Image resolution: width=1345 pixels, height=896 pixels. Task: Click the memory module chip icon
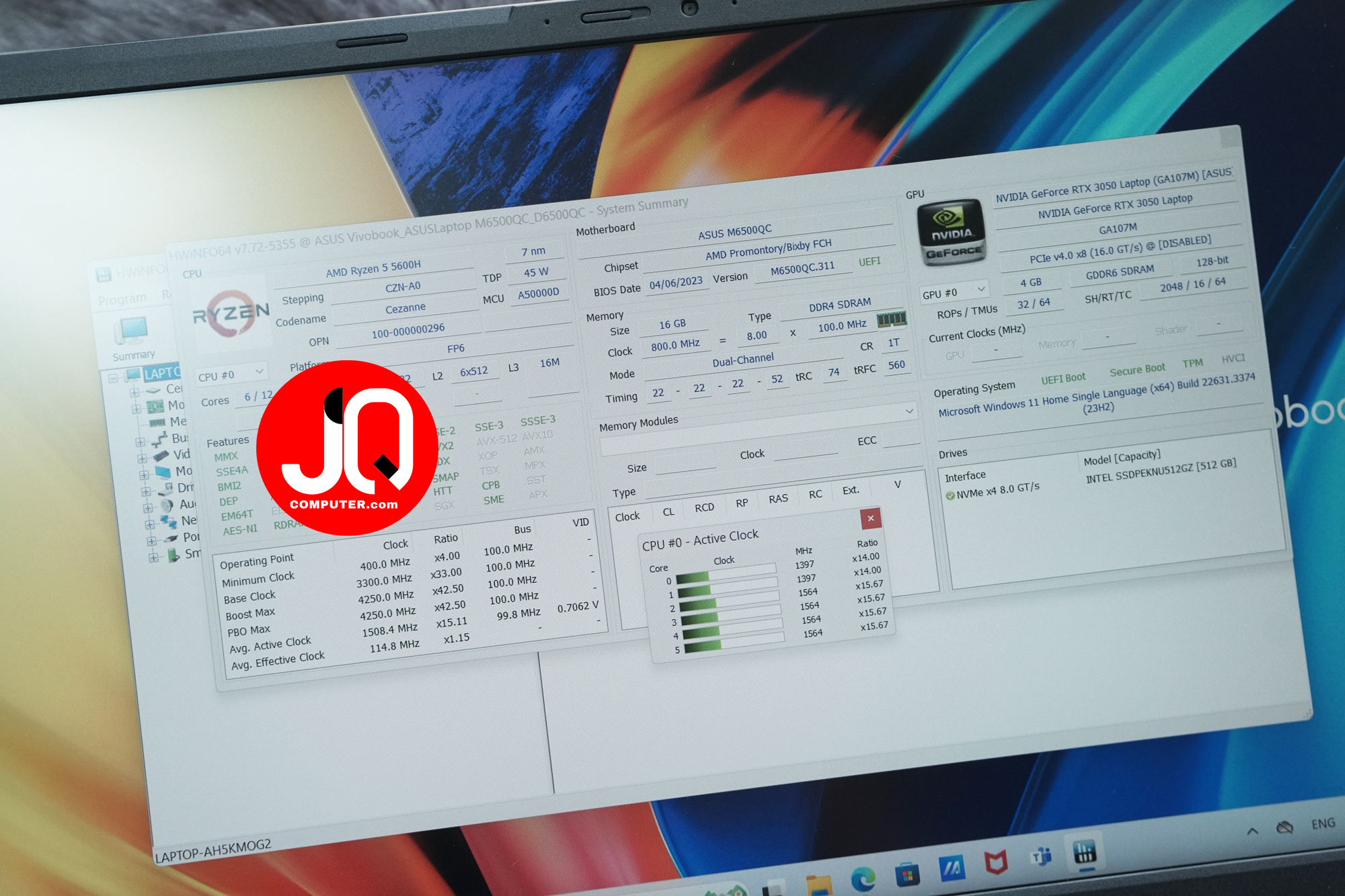(891, 320)
